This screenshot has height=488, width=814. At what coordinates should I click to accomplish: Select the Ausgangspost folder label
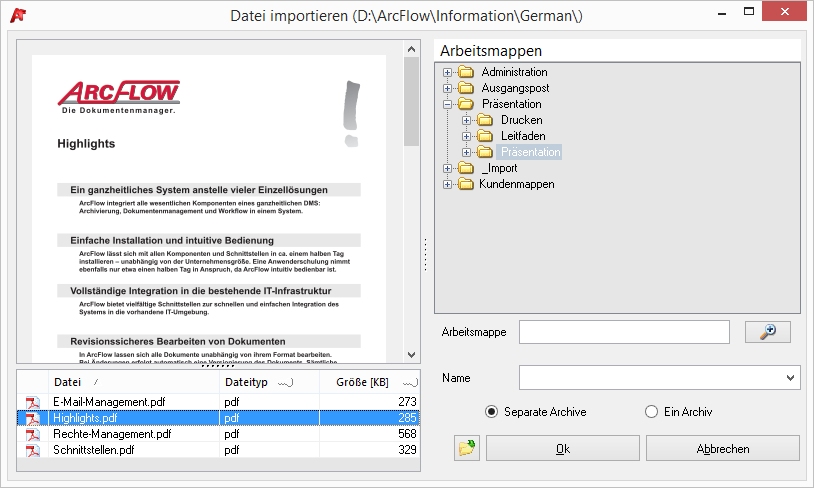click(x=515, y=88)
